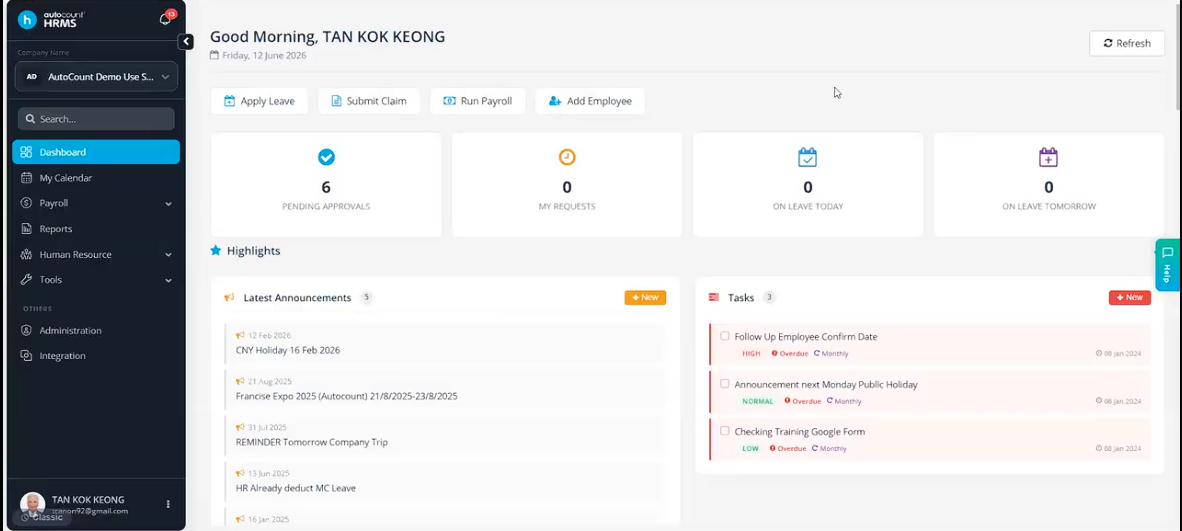Expand the Human Resource menu chevron

tap(168, 255)
